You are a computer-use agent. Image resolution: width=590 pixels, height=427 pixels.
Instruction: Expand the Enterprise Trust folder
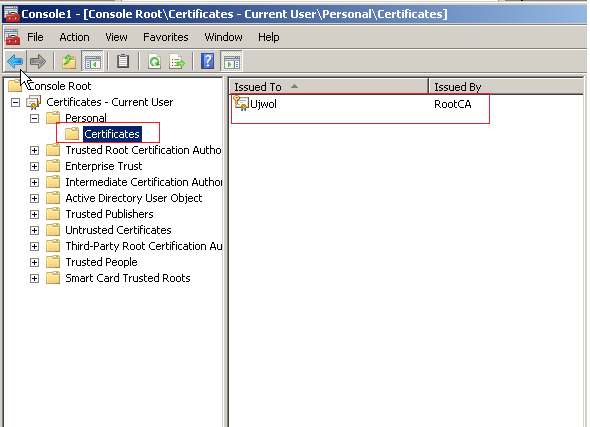click(34, 166)
